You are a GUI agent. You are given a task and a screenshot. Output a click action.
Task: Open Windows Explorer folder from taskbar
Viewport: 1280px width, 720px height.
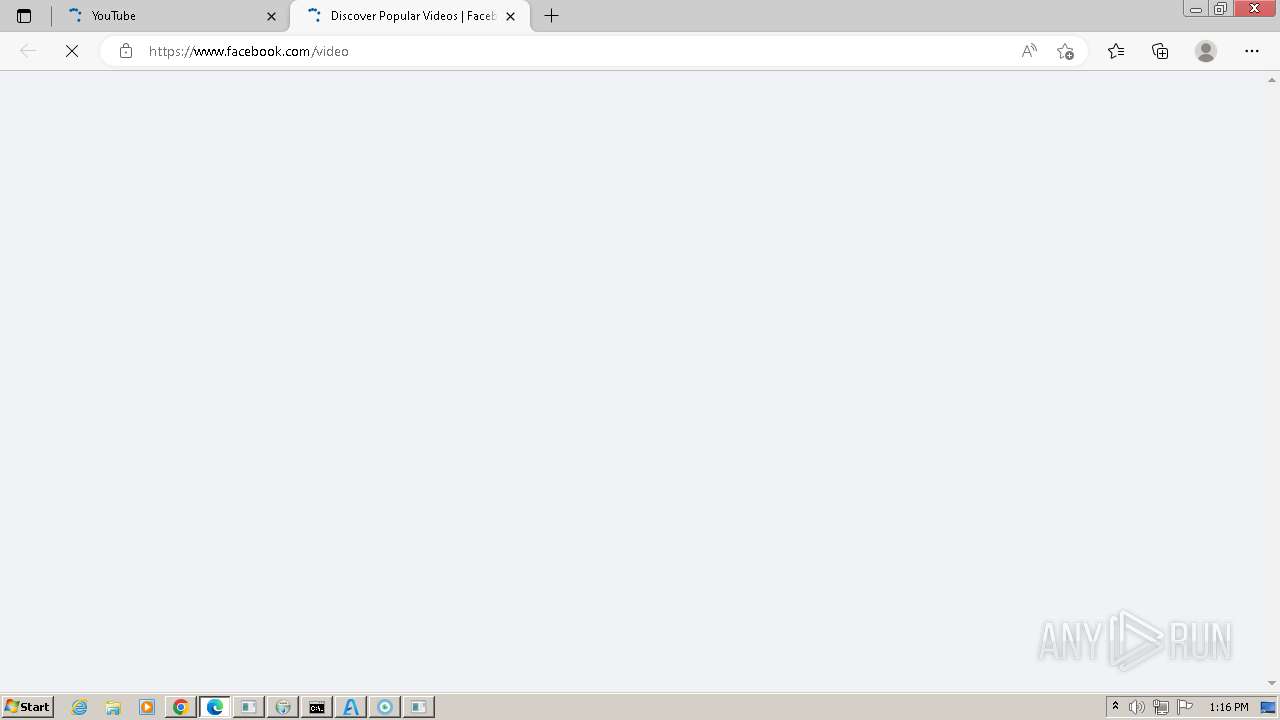[113, 707]
